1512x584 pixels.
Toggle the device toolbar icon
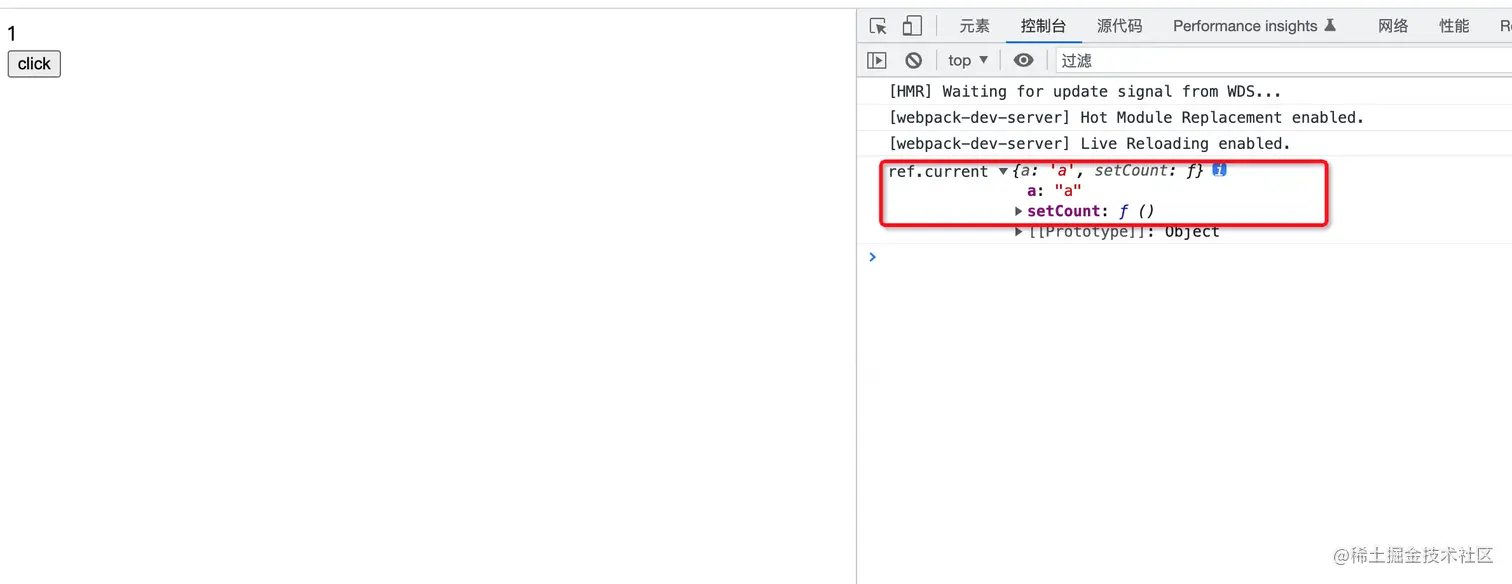tap(912, 26)
